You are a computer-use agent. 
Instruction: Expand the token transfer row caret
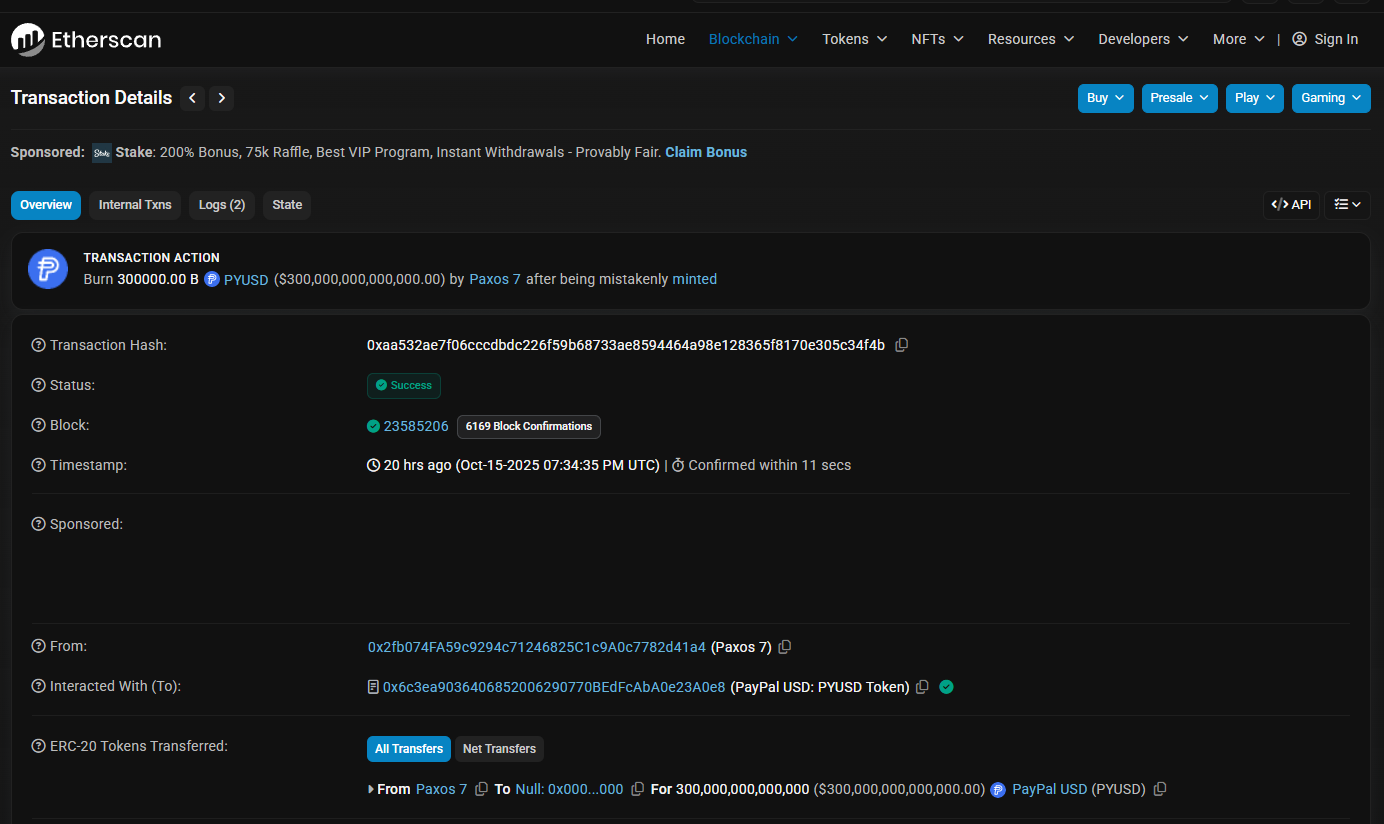click(x=372, y=789)
